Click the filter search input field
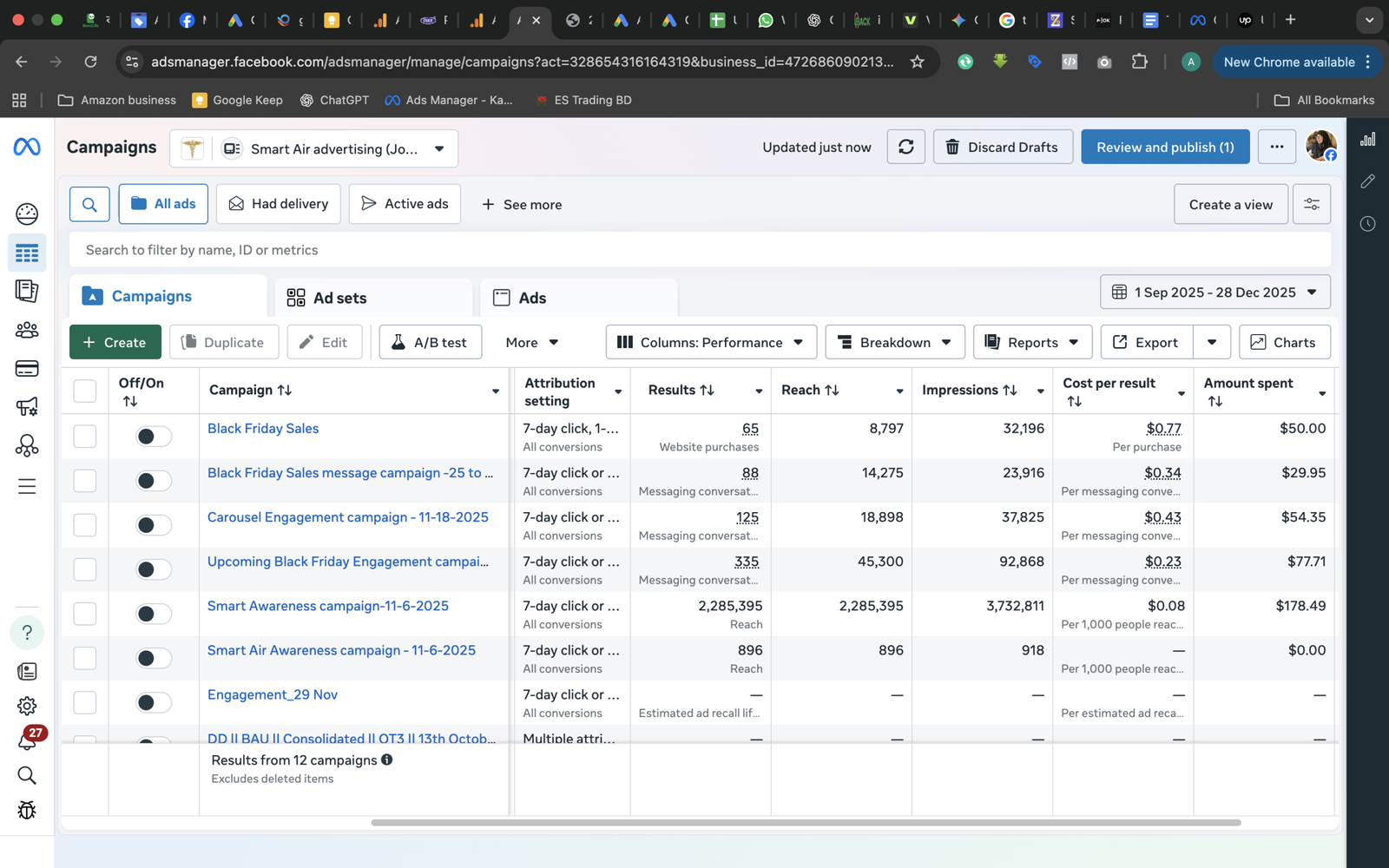Viewport: 1389px width, 868px height. coord(699,250)
